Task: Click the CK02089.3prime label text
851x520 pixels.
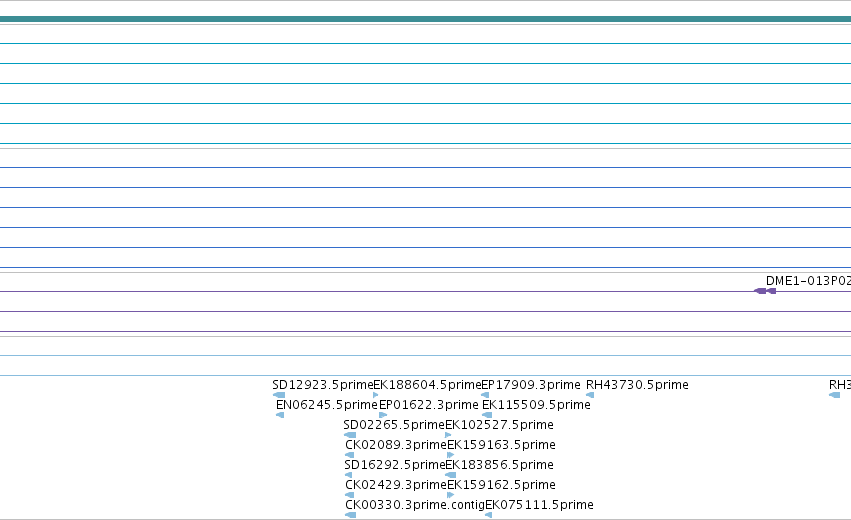Action: [x=396, y=445]
